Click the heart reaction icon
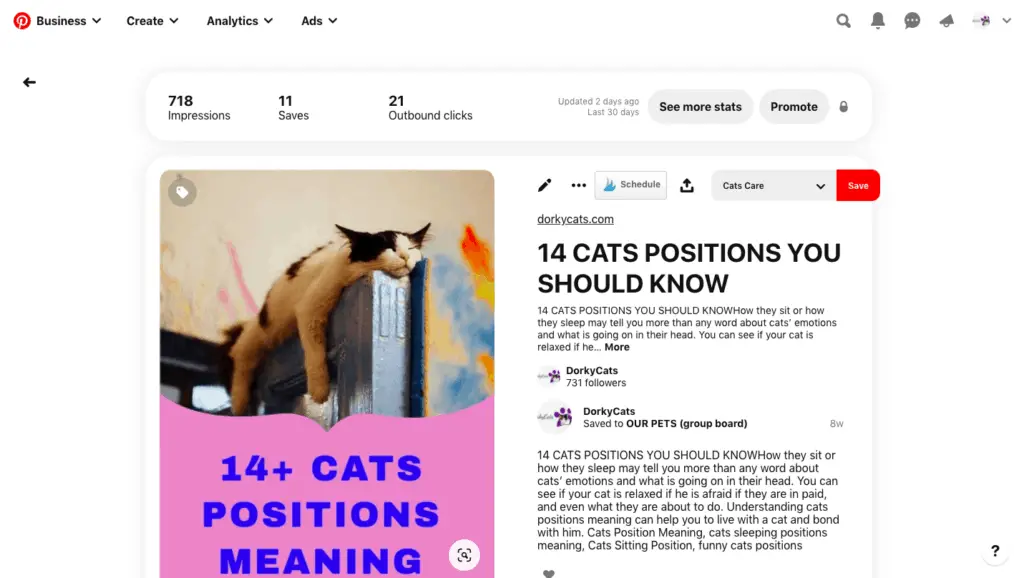This screenshot has height=578, width=1024. (x=549, y=573)
